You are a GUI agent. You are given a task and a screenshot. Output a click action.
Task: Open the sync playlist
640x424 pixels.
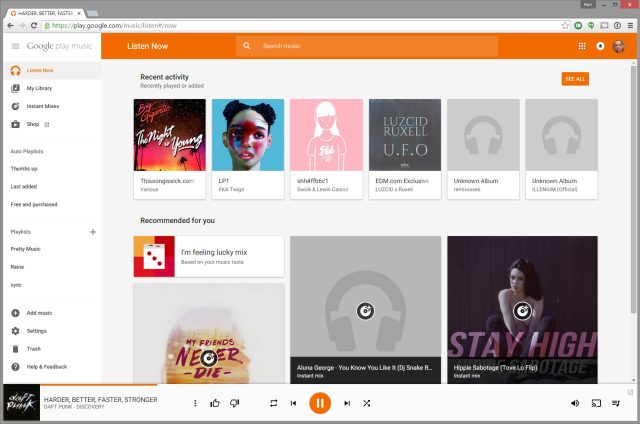click(16, 285)
